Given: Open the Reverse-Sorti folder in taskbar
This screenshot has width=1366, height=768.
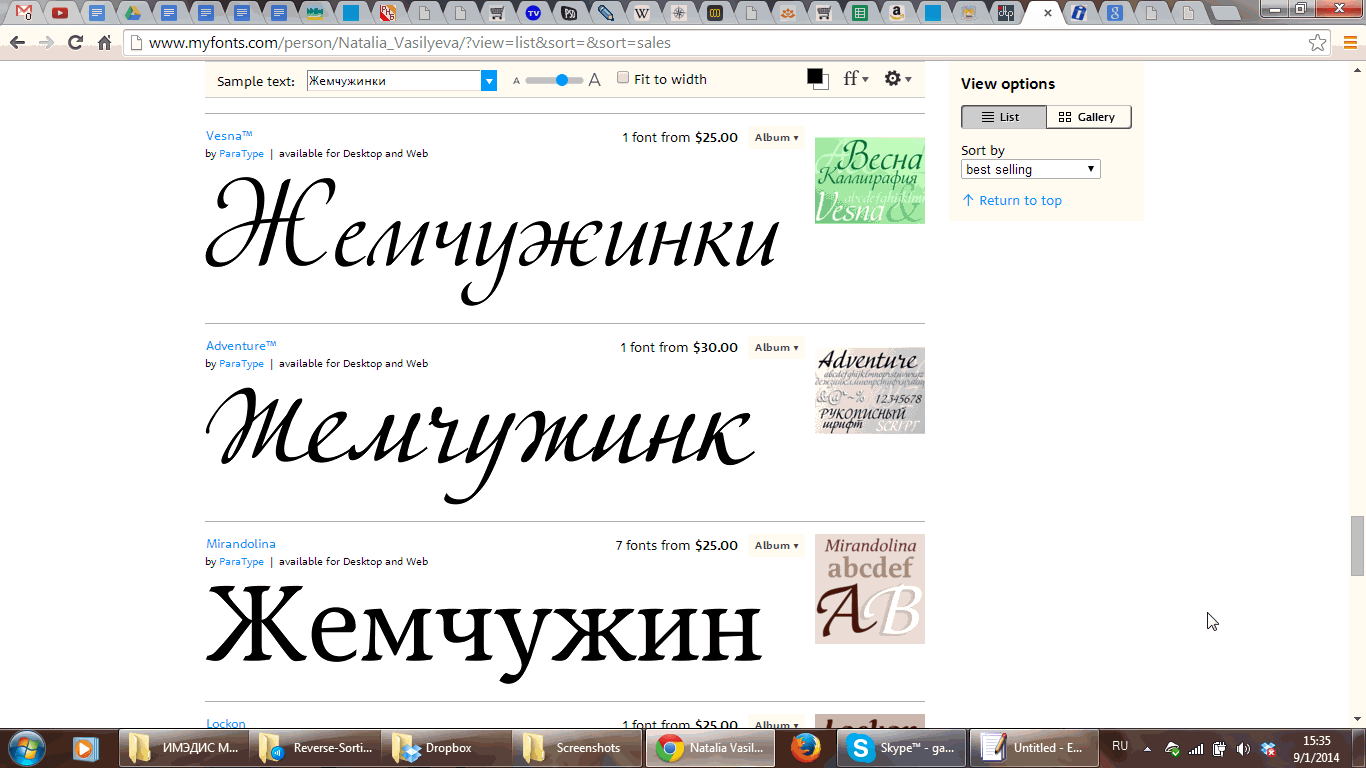Looking at the screenshot, I should (x=315, y=747).
